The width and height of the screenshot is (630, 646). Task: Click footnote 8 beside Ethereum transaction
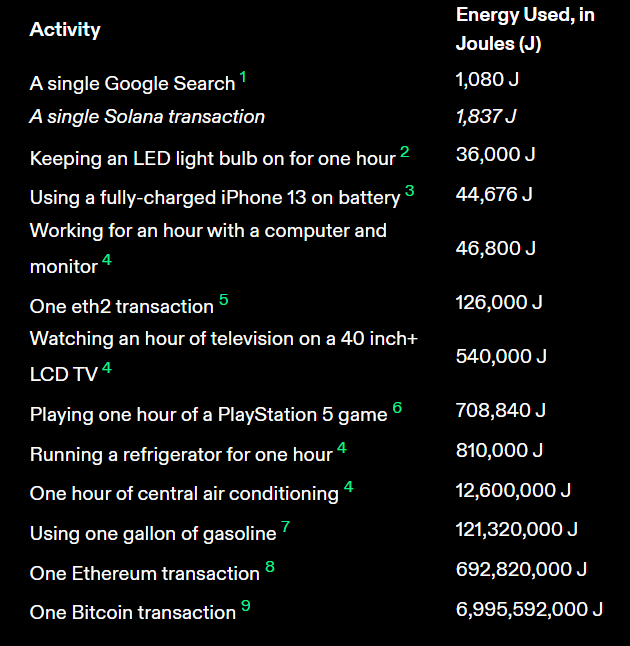click(x=269, y=567)
